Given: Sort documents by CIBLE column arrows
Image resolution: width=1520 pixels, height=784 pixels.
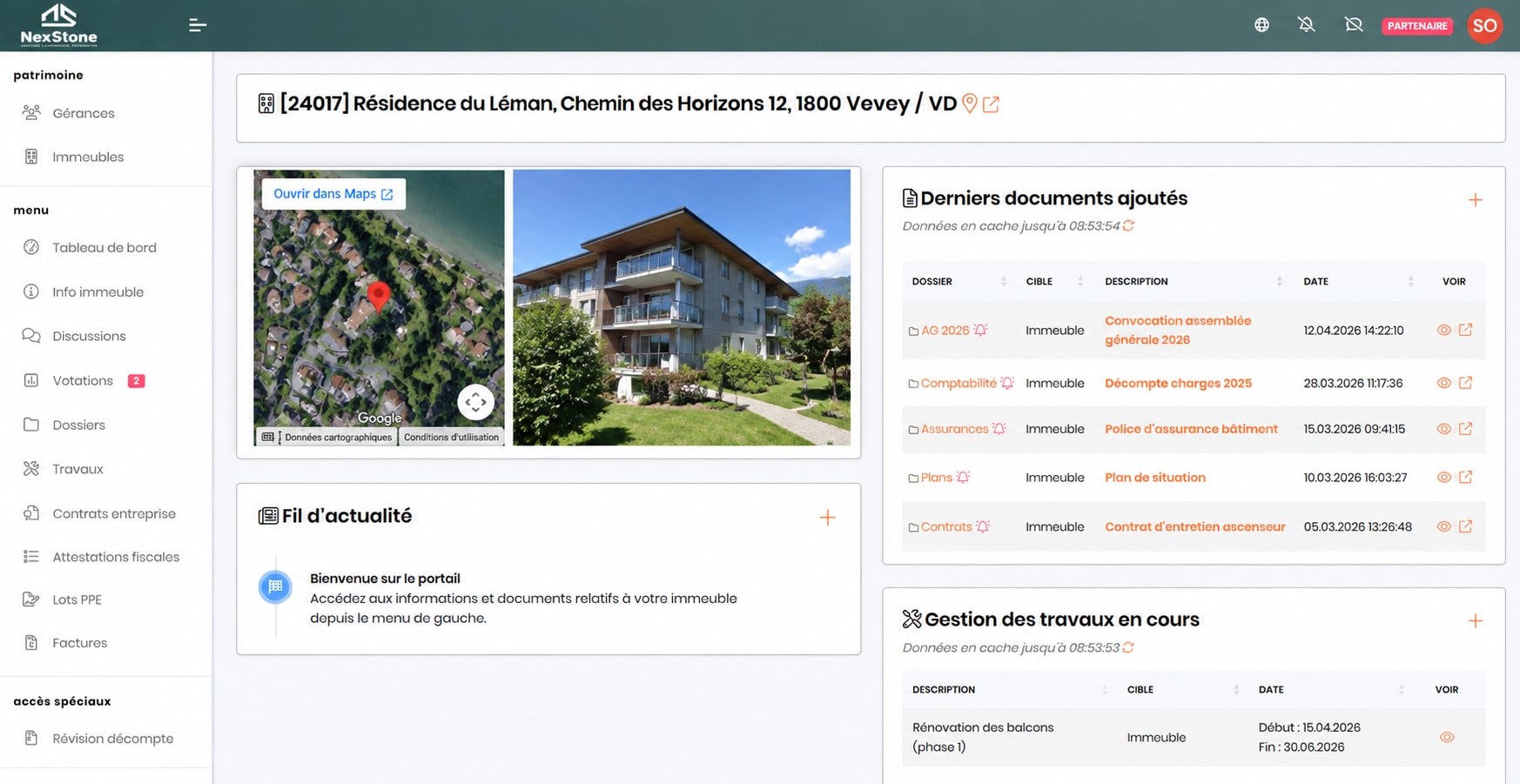Looking at the screenshot, I should (x=1080, y=282).
